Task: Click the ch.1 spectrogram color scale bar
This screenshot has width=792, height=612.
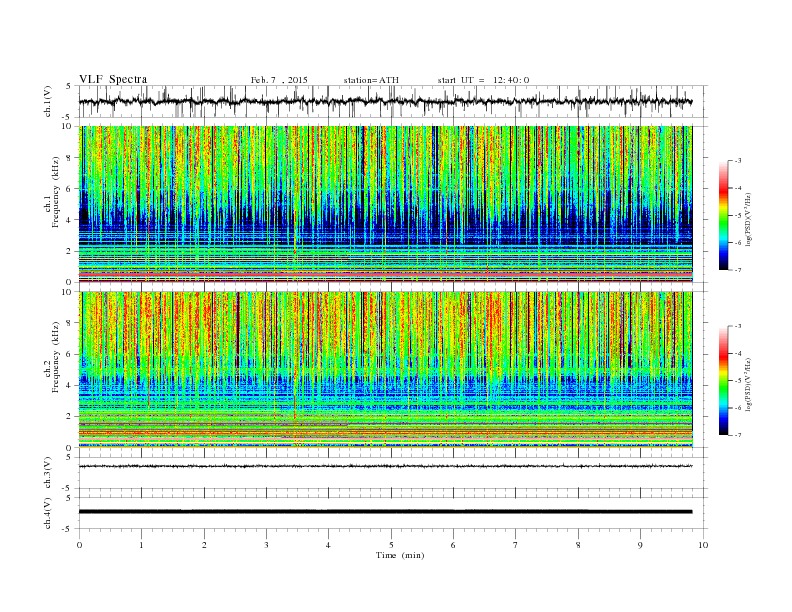Action: click(724, 216)
